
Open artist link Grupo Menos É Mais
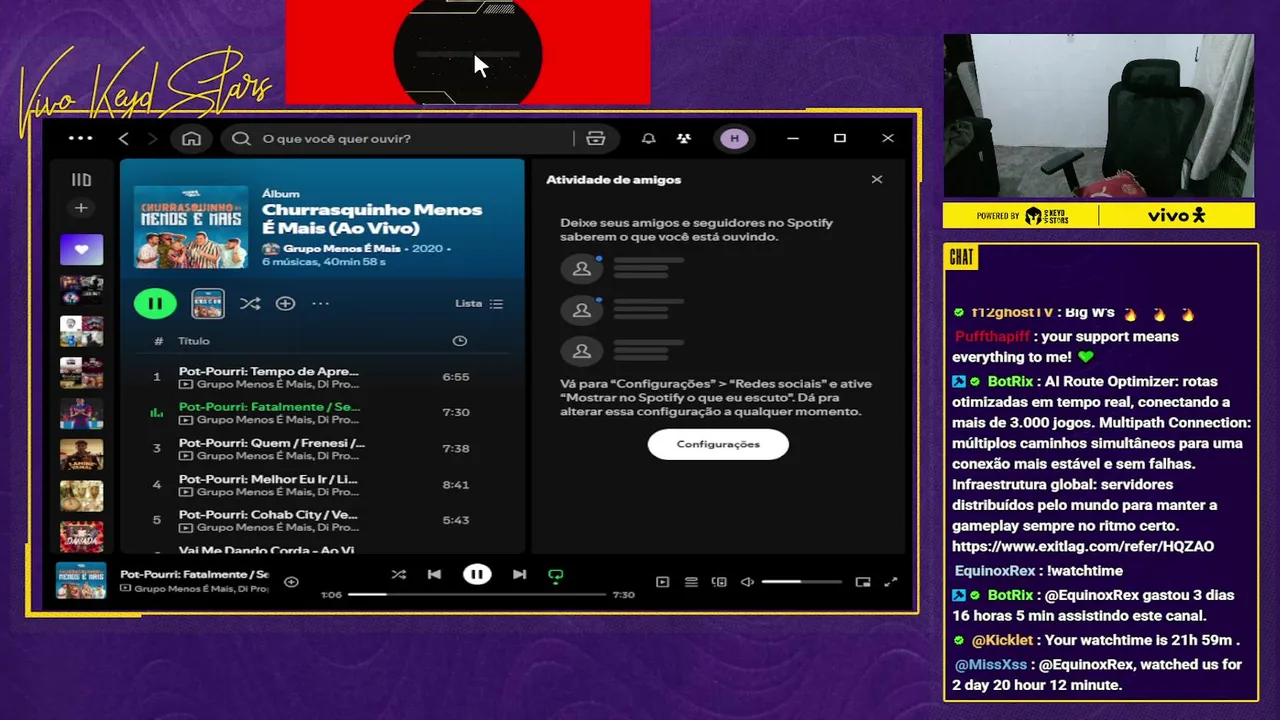[x=341, y=248]
